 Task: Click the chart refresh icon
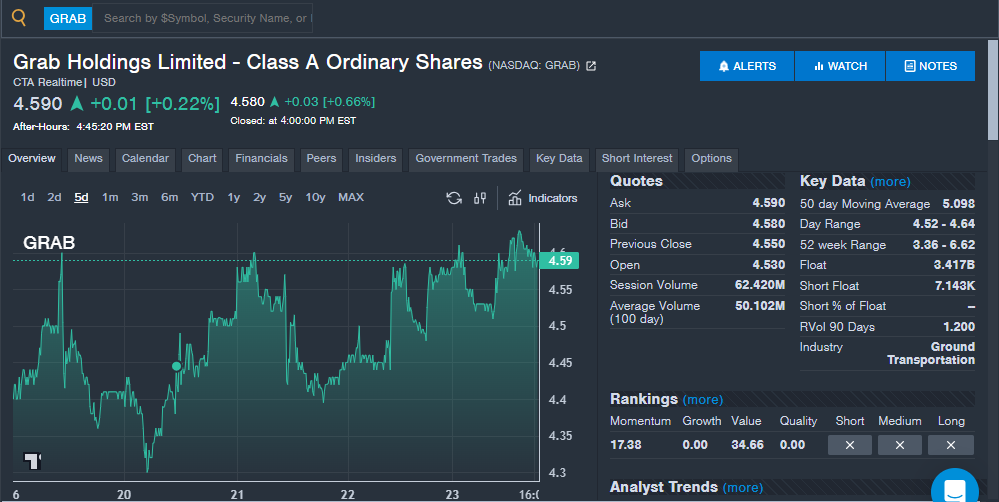coord(453,198)
